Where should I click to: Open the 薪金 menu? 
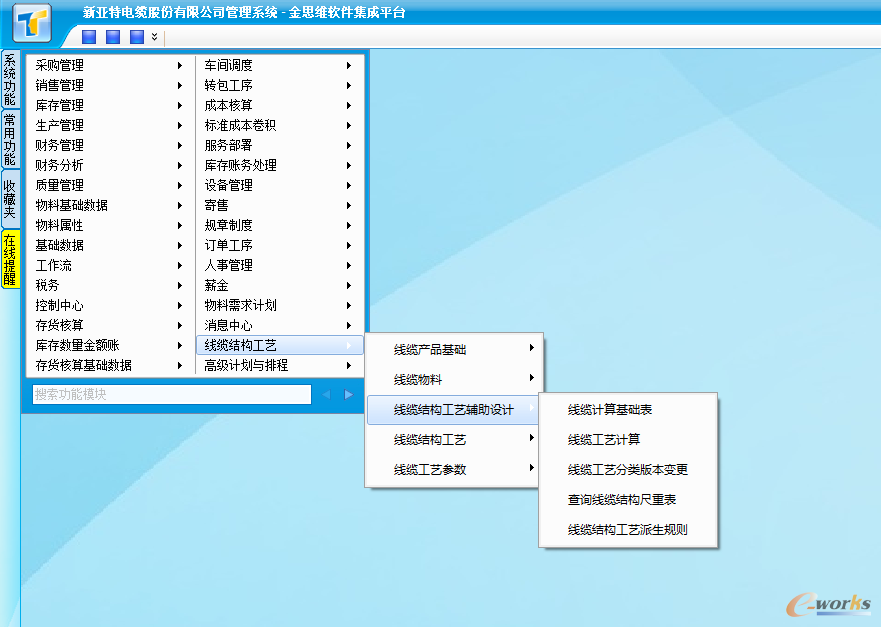pos(280,285)
